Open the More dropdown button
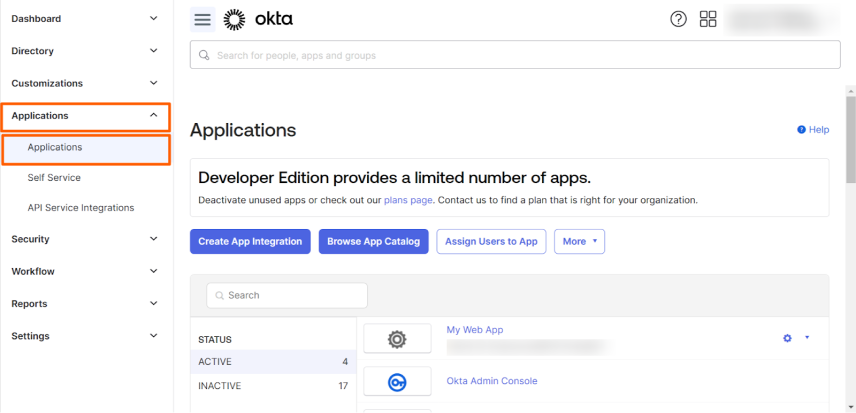856x413 pixels. (579, 241)
